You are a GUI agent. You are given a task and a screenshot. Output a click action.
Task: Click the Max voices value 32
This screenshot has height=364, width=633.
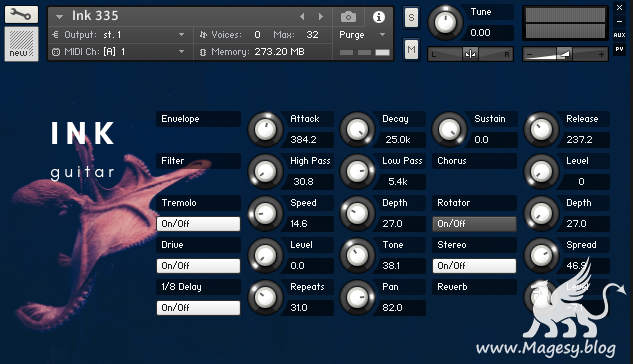pos(312,35)
